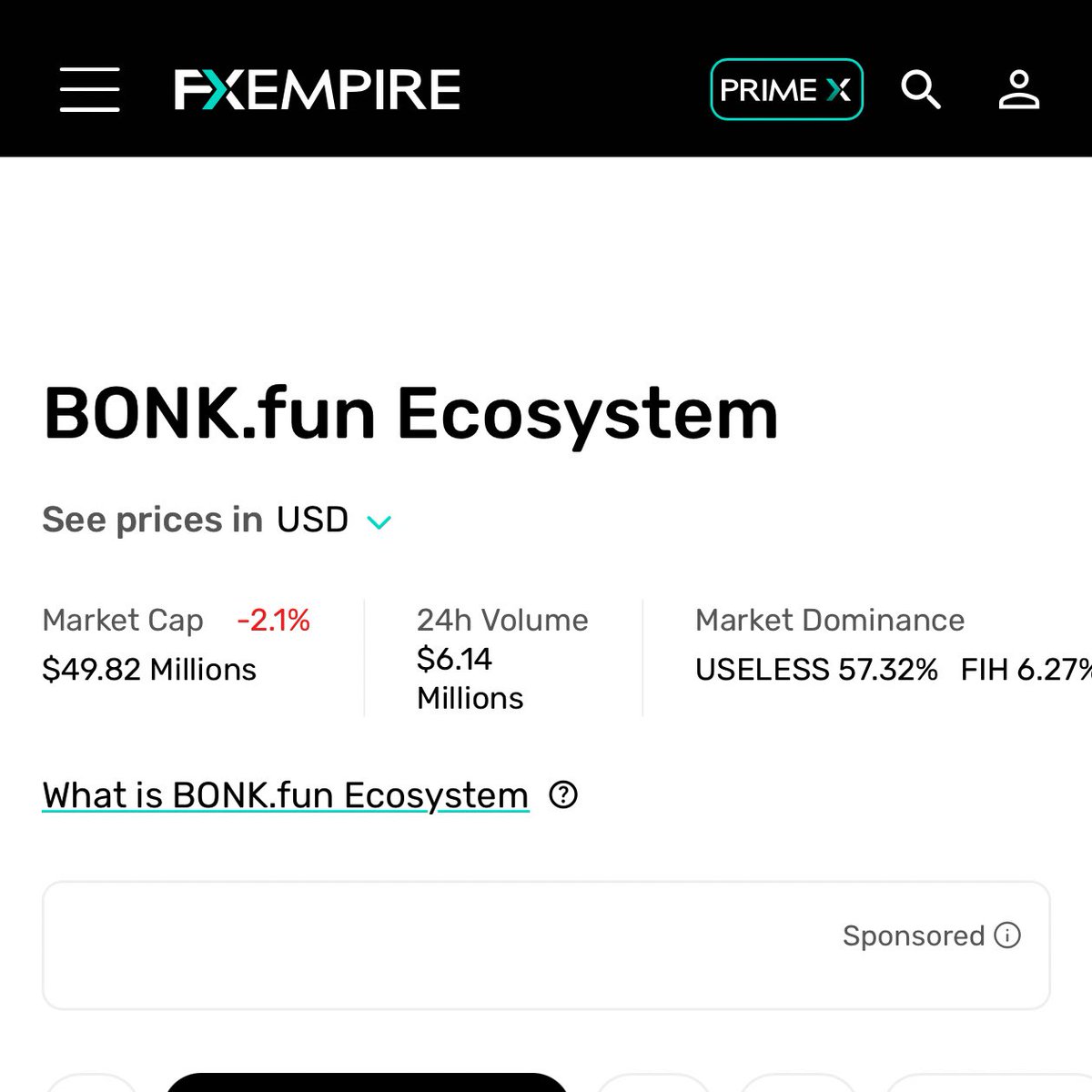This screenshot has width=1092, height=1092.
Task: Open the hamburger navigation menu
Action: click(89, 89)
